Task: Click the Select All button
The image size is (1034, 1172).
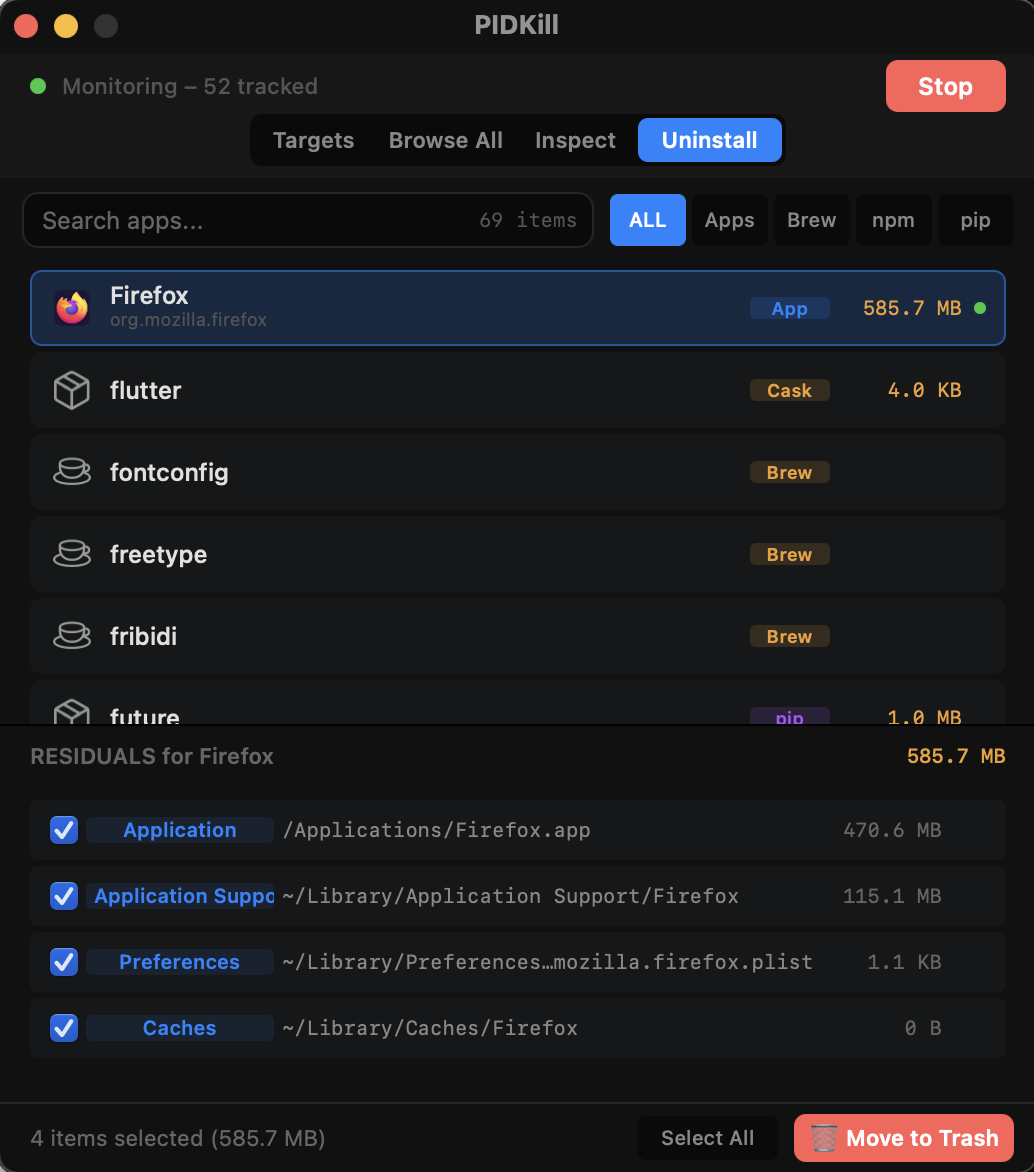Action: pos(707,1138)
